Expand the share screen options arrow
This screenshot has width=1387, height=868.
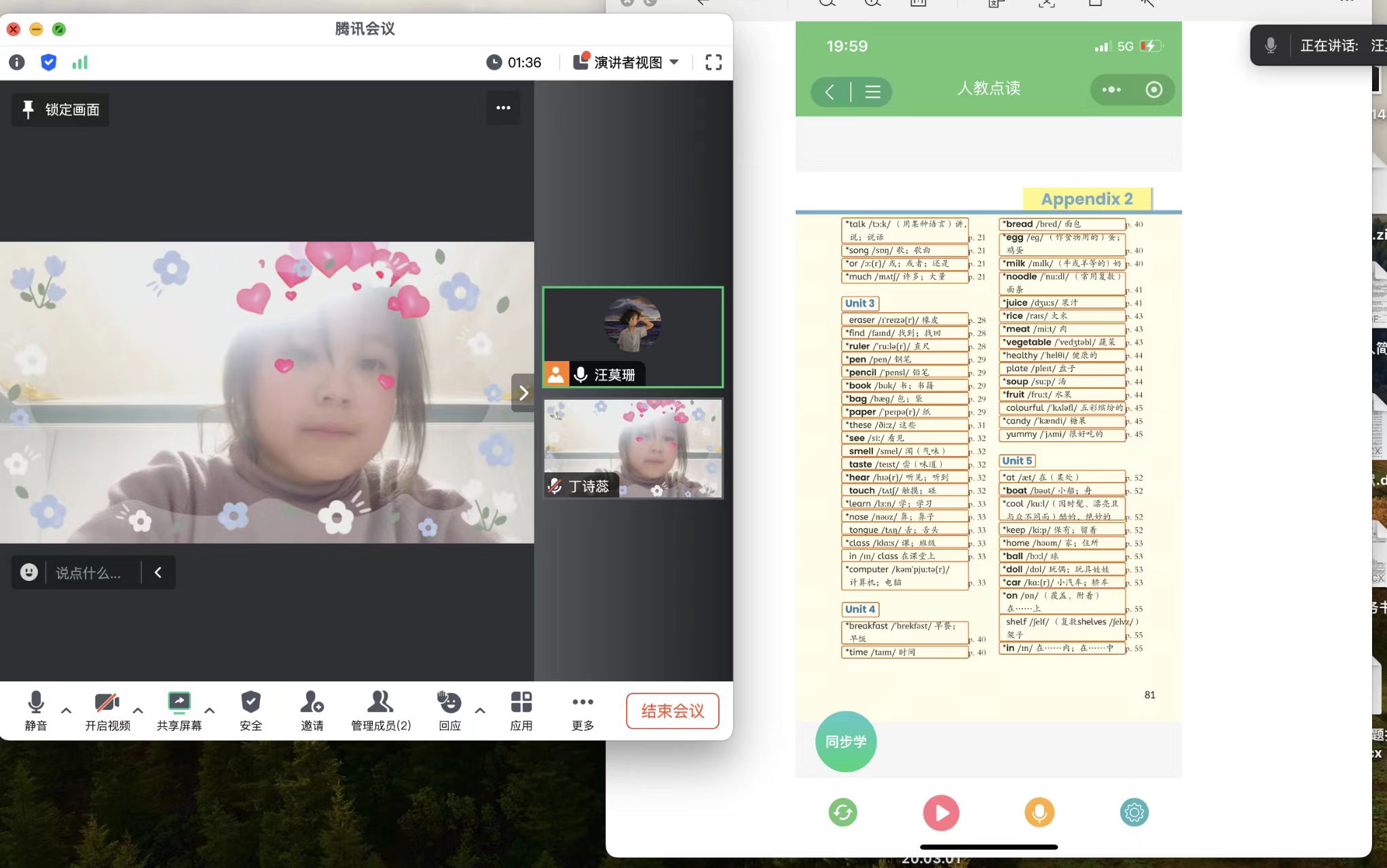pos(210,711)
